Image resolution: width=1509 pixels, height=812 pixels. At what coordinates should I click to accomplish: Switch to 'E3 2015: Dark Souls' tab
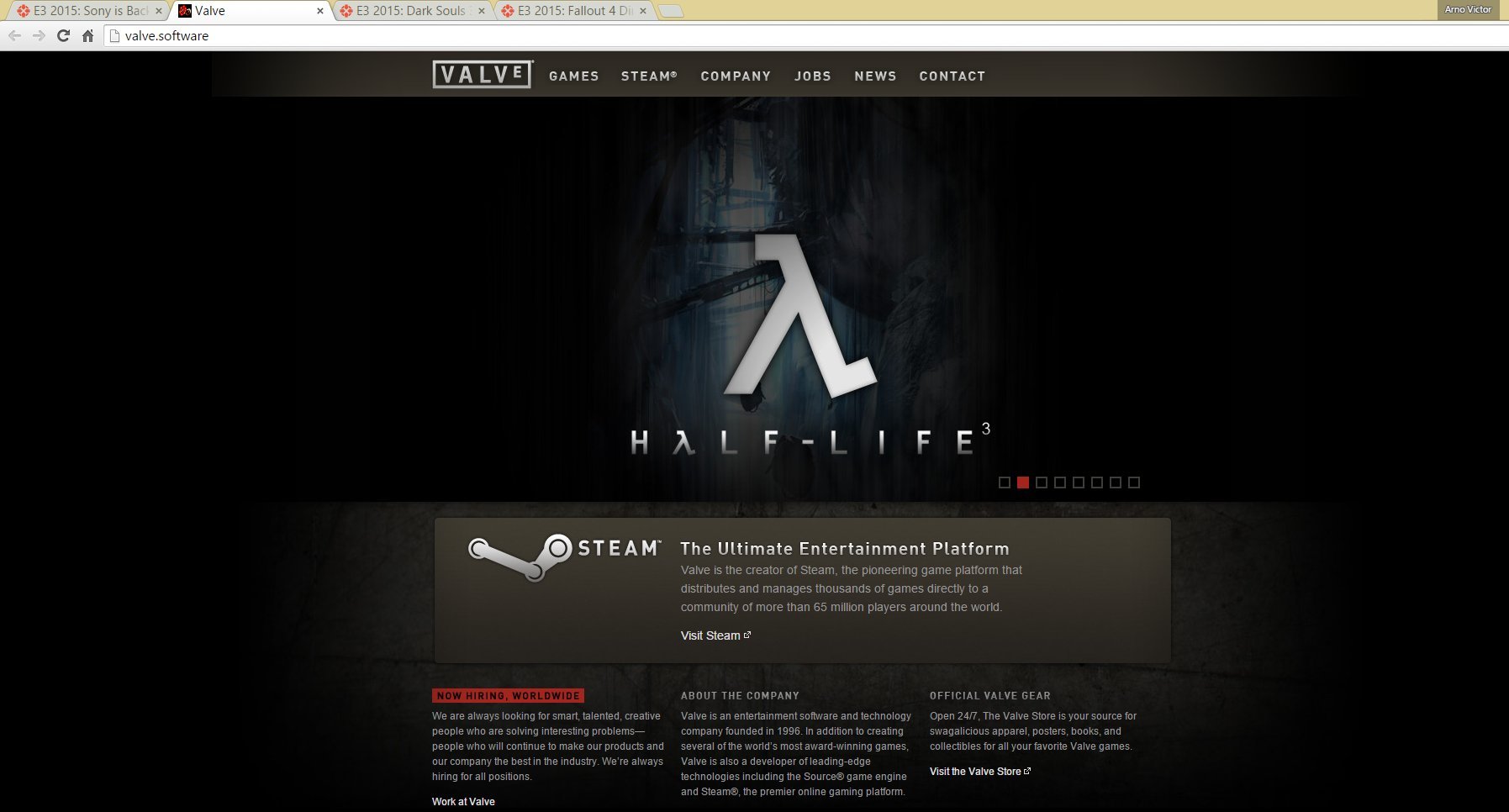click(413, 11)
